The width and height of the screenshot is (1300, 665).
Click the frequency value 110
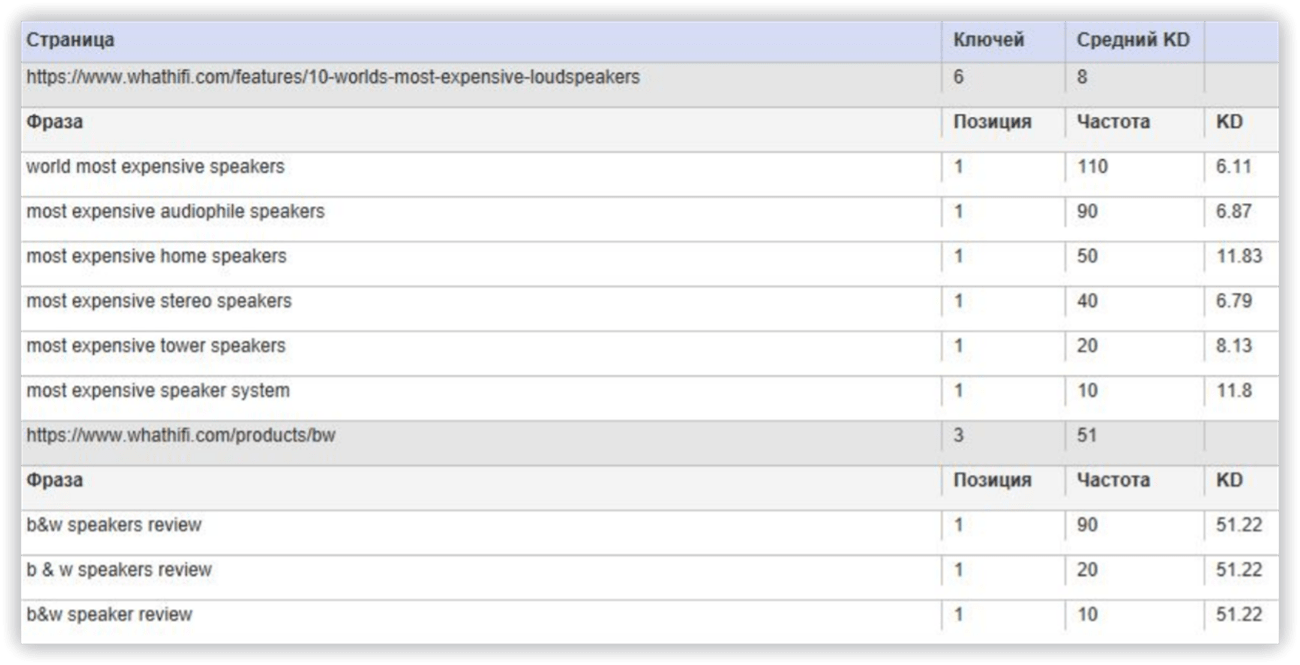[1092, 167]
